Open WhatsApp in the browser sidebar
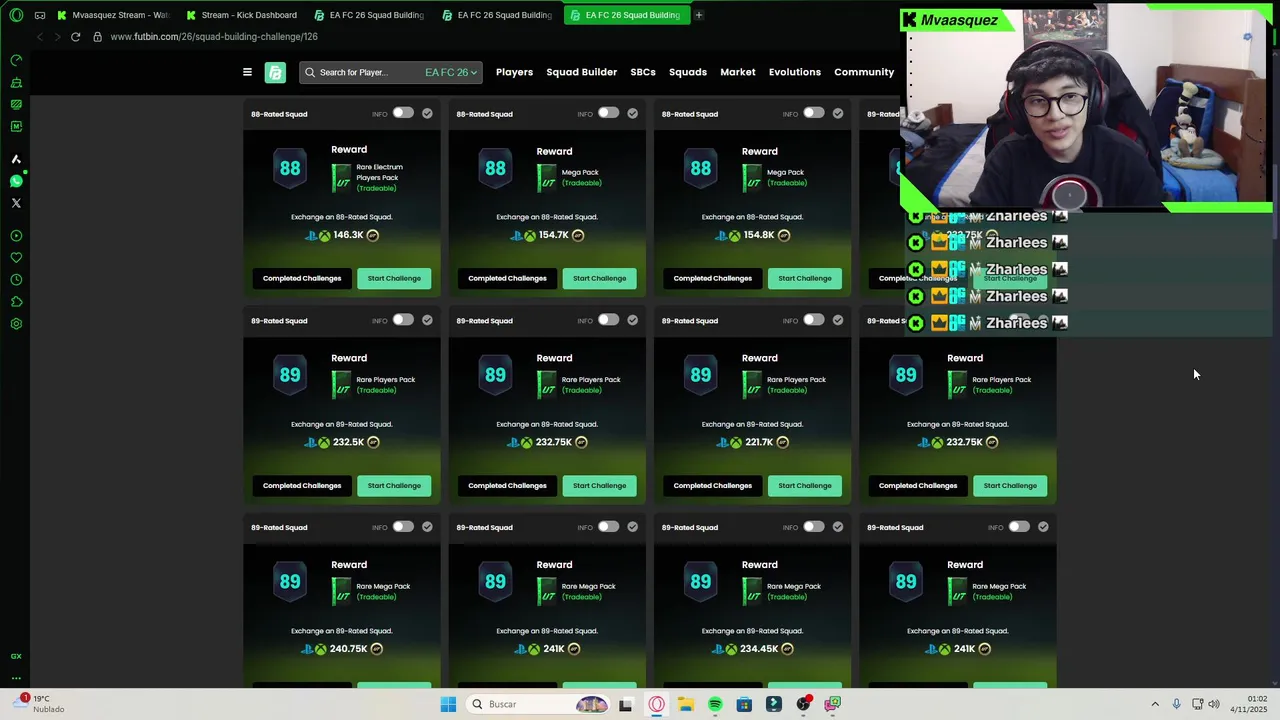The height and width of the screenshot is (720, 1280). coord(16,181)
